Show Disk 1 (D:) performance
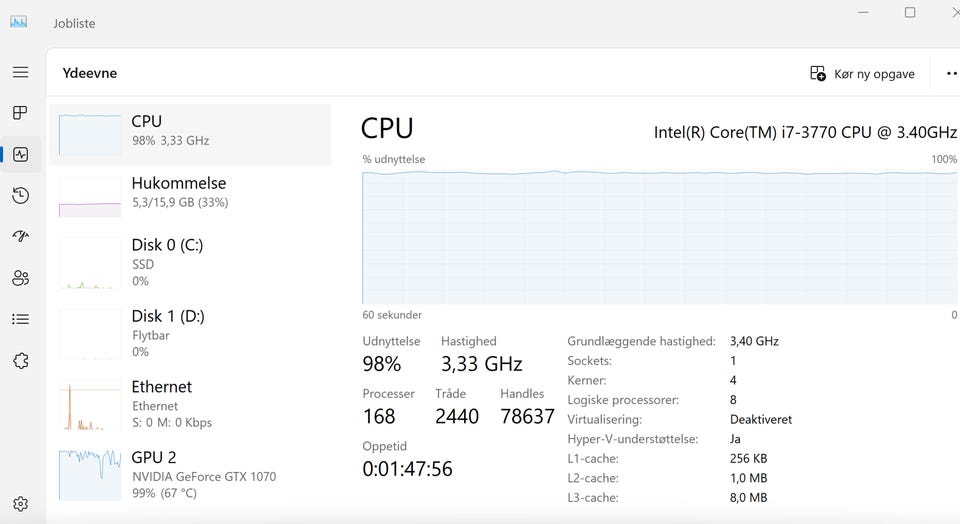Image resolution: width=960 pixels, height=524 pixels. [190, 331]
